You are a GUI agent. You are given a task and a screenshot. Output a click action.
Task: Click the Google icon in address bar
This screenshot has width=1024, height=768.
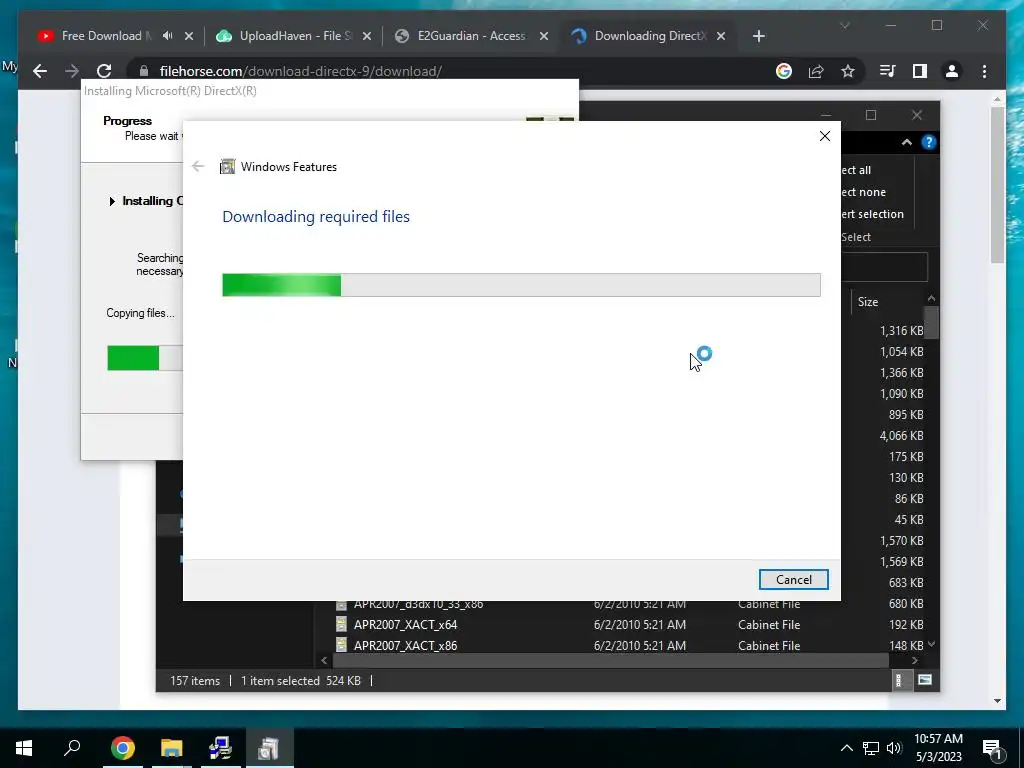click(x=784, y=71)
